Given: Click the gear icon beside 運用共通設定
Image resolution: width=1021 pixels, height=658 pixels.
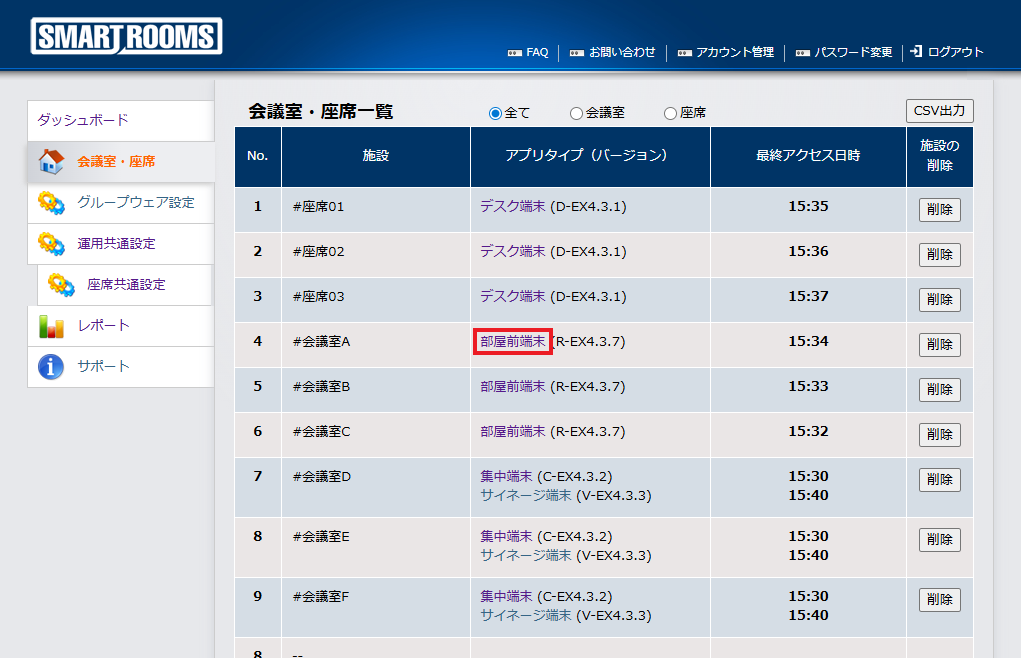Looking at the screenshot, I should click(51, 244).
